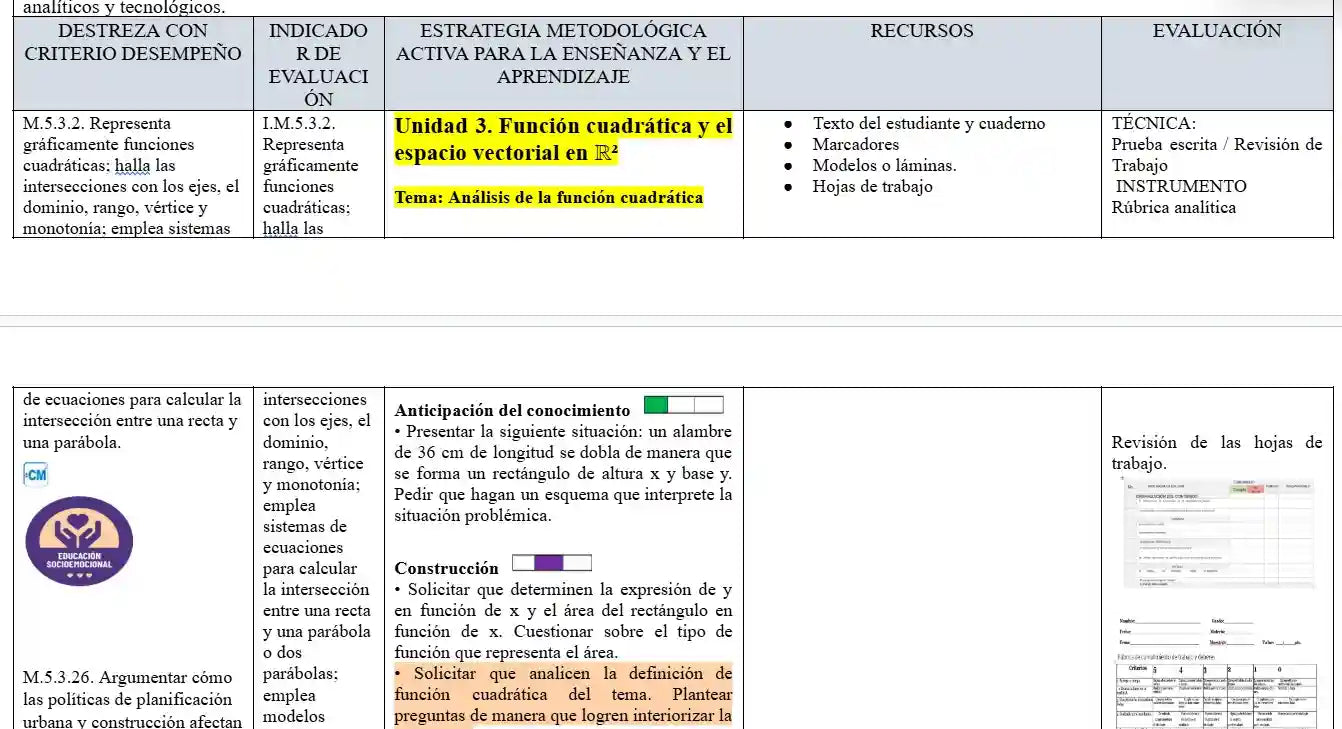Click the Rúbrica analítica text

click(x=1173, y=208)
